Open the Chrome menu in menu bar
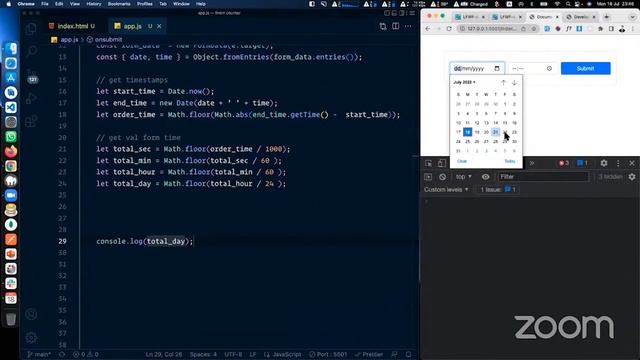This screenshot has width=640, height=360. [x=26, y=4]
